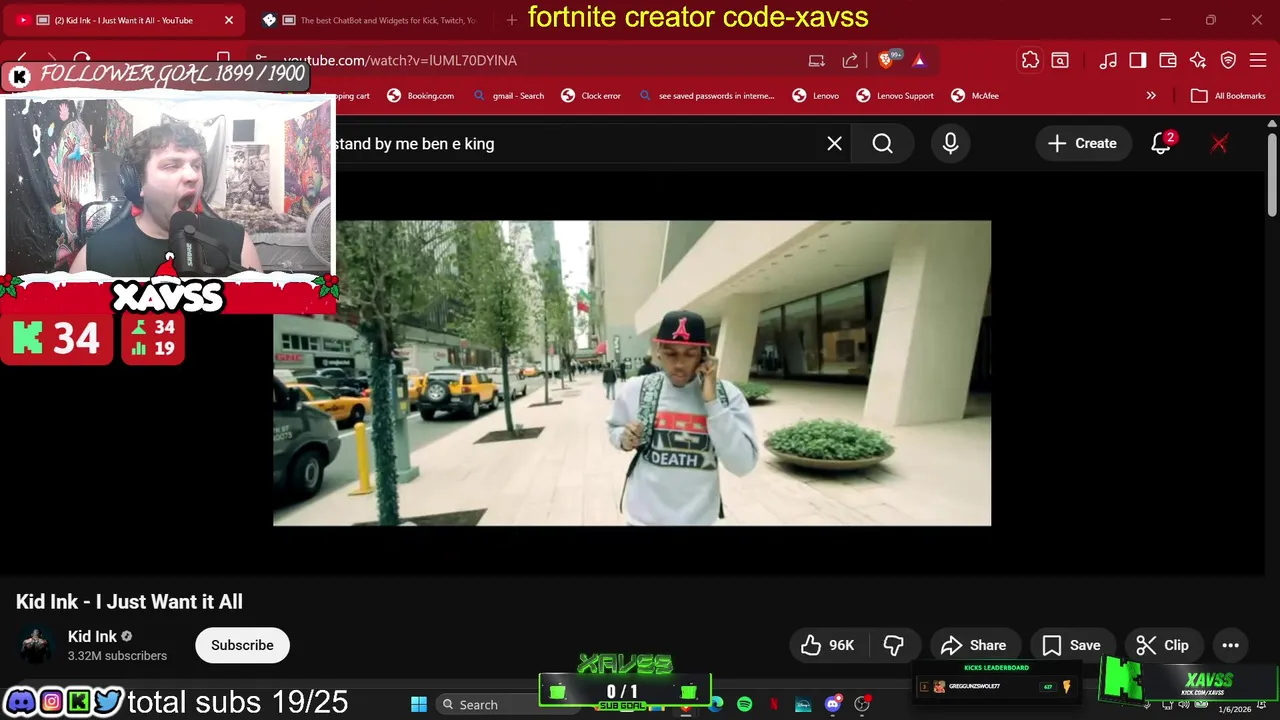Open Microsoft Edge from the taskbar
The height and width of the screenshot is (720, 1280).
pos(716,704)
